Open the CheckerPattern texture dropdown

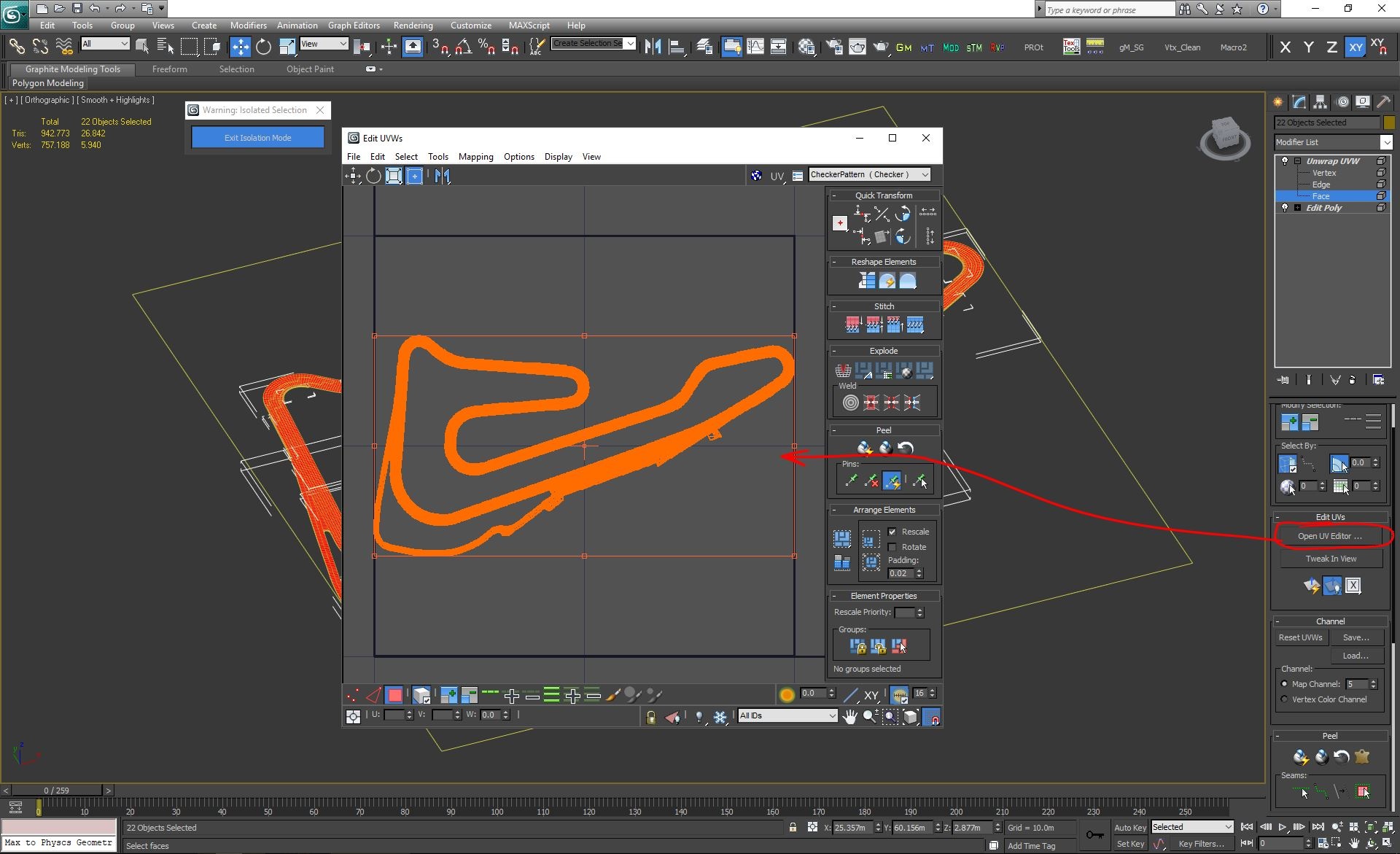[x=869, y=175]
